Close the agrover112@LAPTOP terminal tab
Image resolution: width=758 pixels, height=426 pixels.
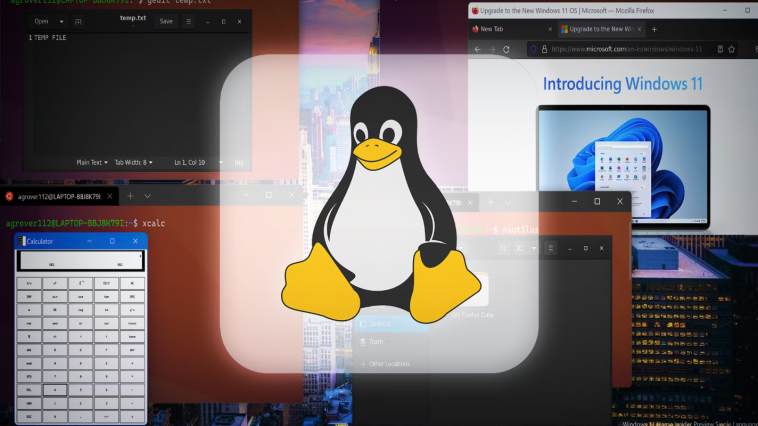[110, 196]
